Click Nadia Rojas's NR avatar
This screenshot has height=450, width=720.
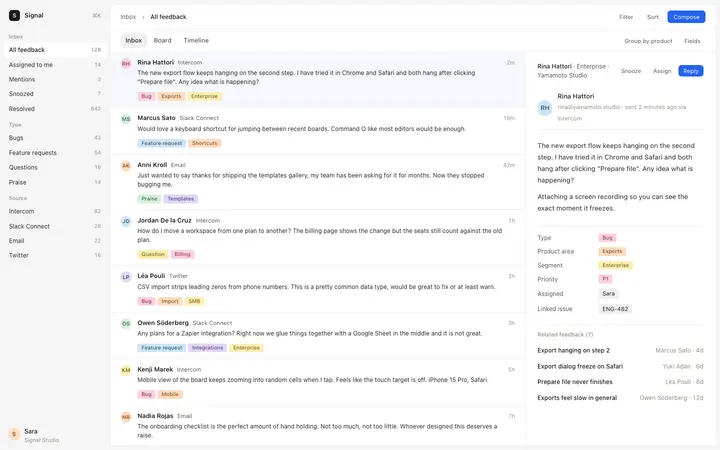click(126, 417)
